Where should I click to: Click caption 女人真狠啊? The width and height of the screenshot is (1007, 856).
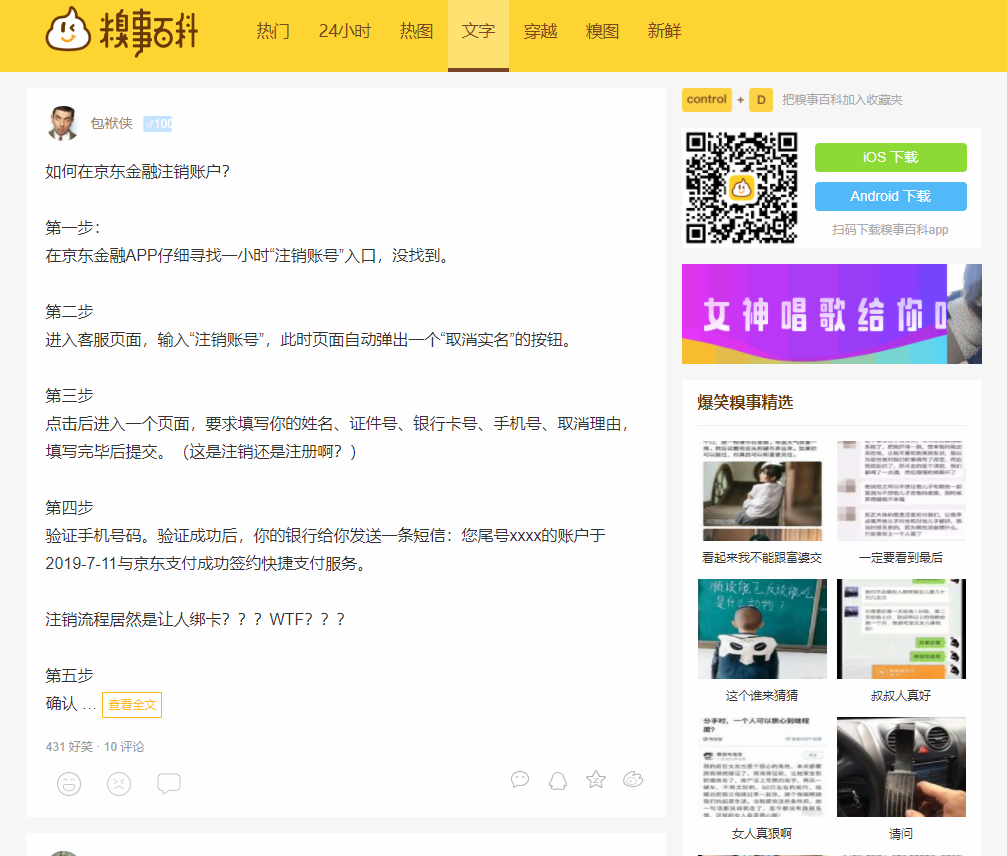click(762, 834)
